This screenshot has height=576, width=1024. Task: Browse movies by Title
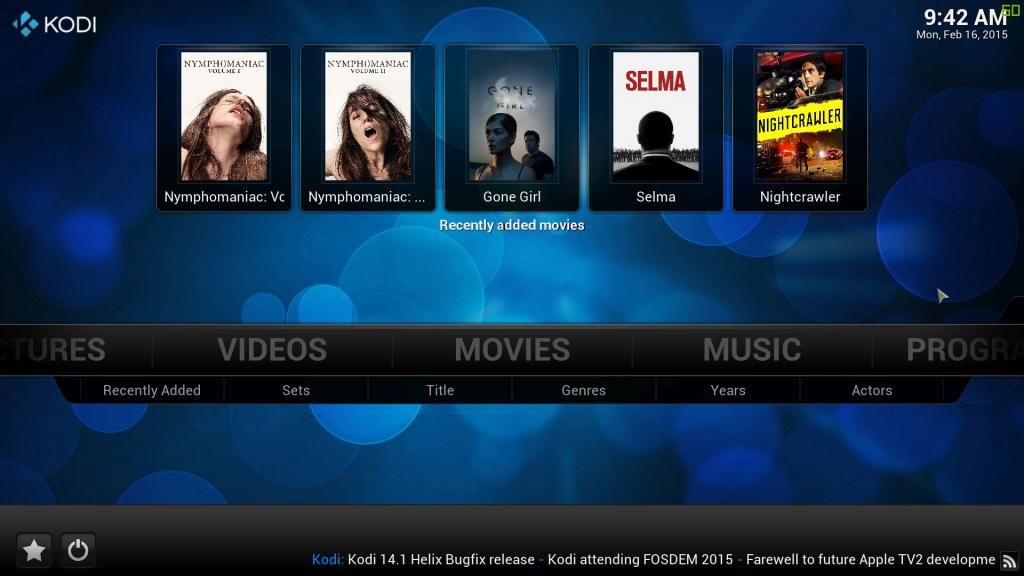pyautogui.click(x=440, y=390)
